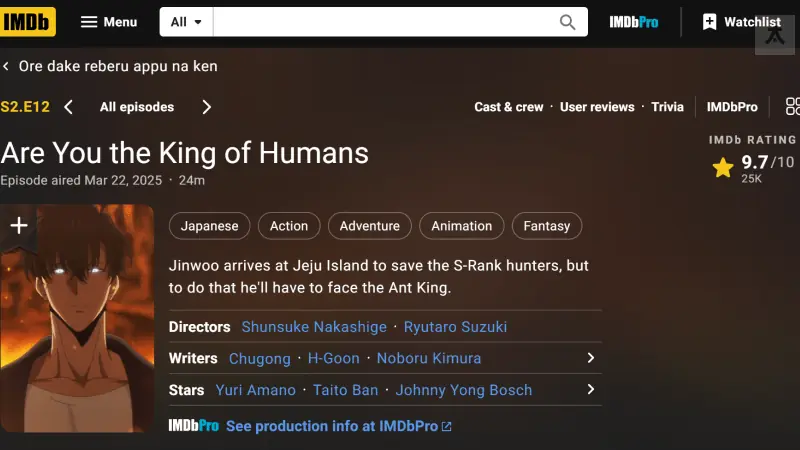The height and width of the screenshot is (450, 800).
Task: Open Cast & crew page
Action: 509,107
